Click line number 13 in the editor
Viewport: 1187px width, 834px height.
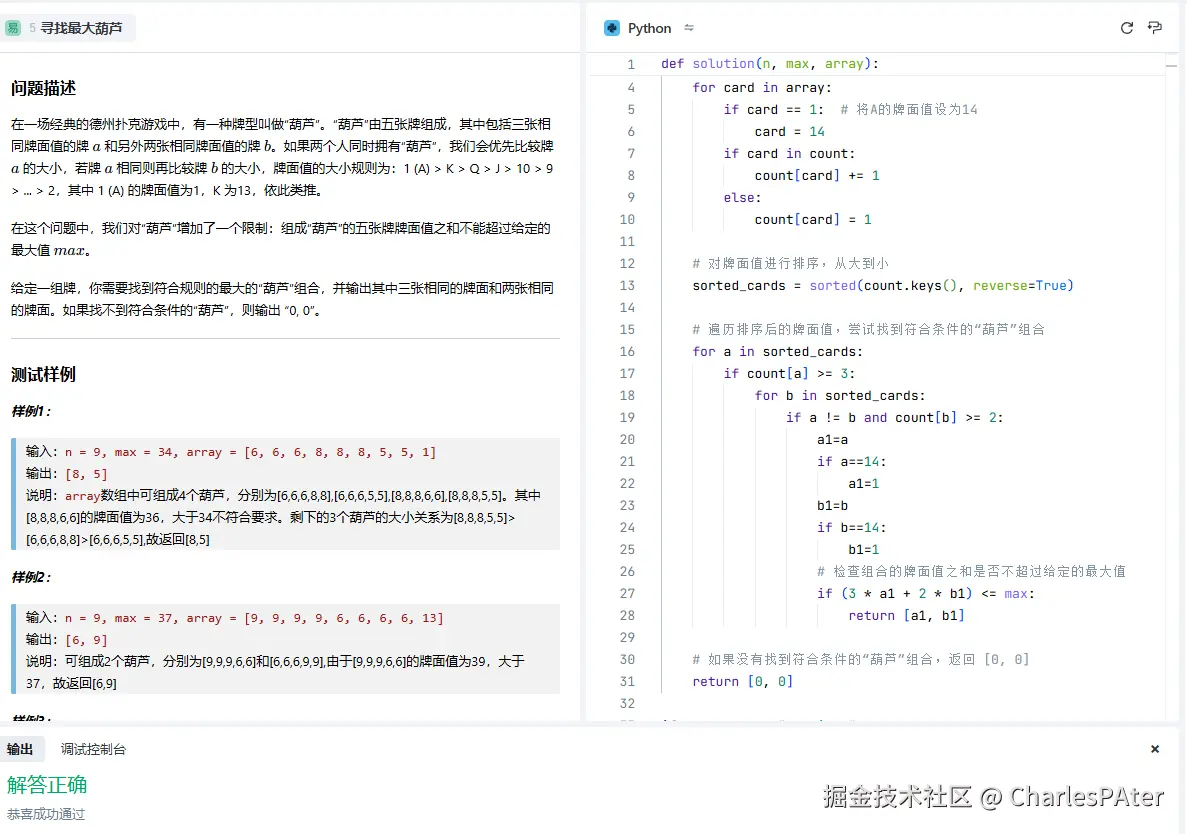point(626,285)
